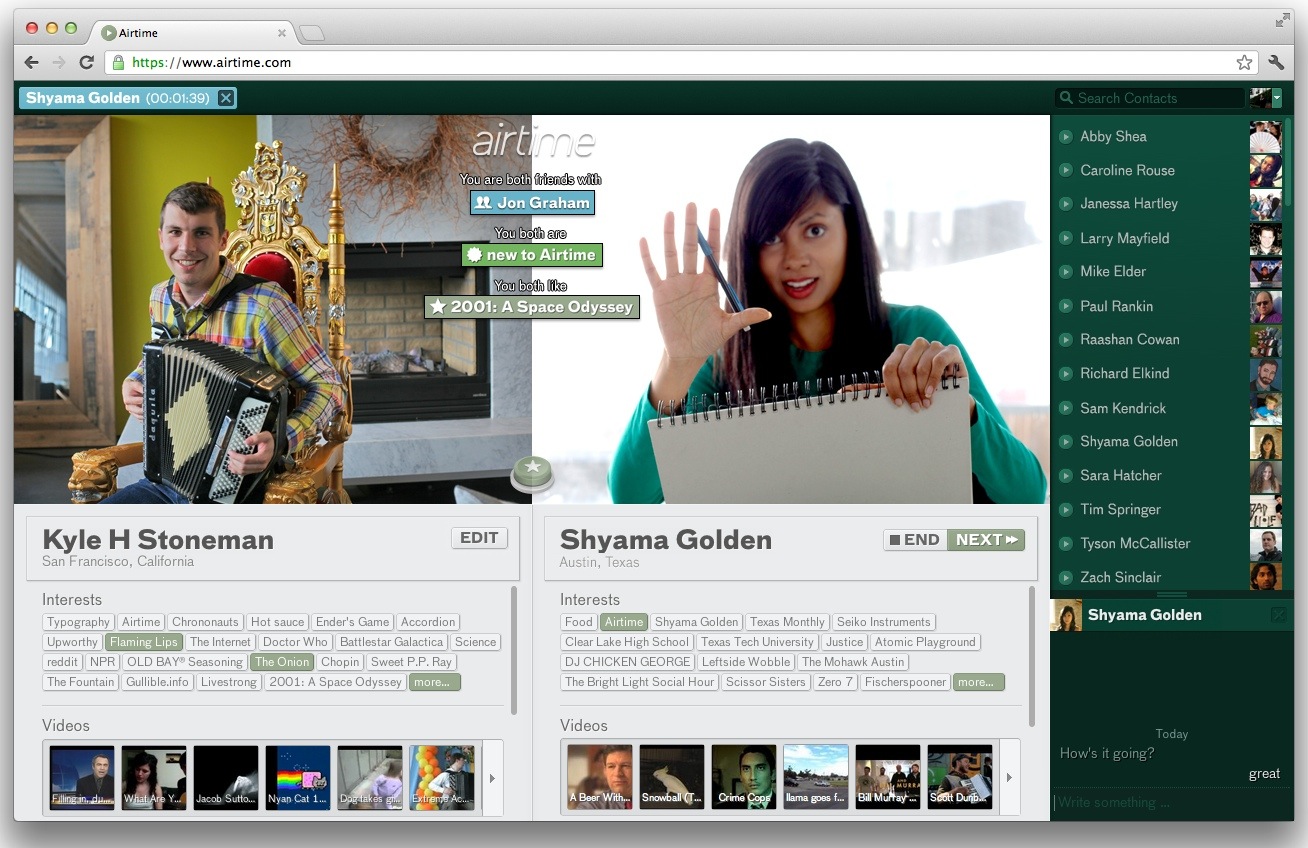Call Sam Kendrick via his play icon
The width and height of the screenshot is (1308, 848).
1066,408
